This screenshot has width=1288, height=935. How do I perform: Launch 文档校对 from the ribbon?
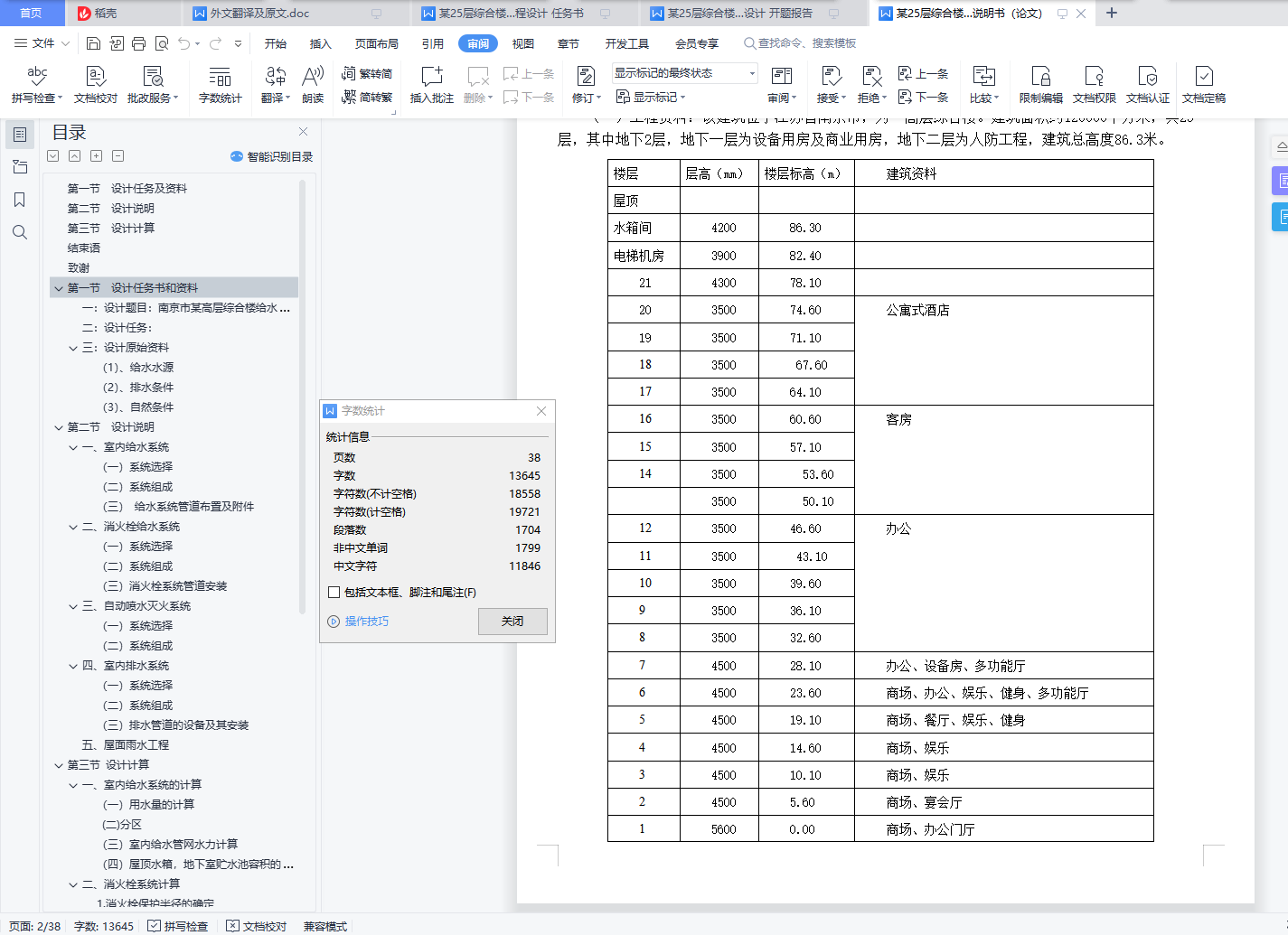[x=95, y=85]
